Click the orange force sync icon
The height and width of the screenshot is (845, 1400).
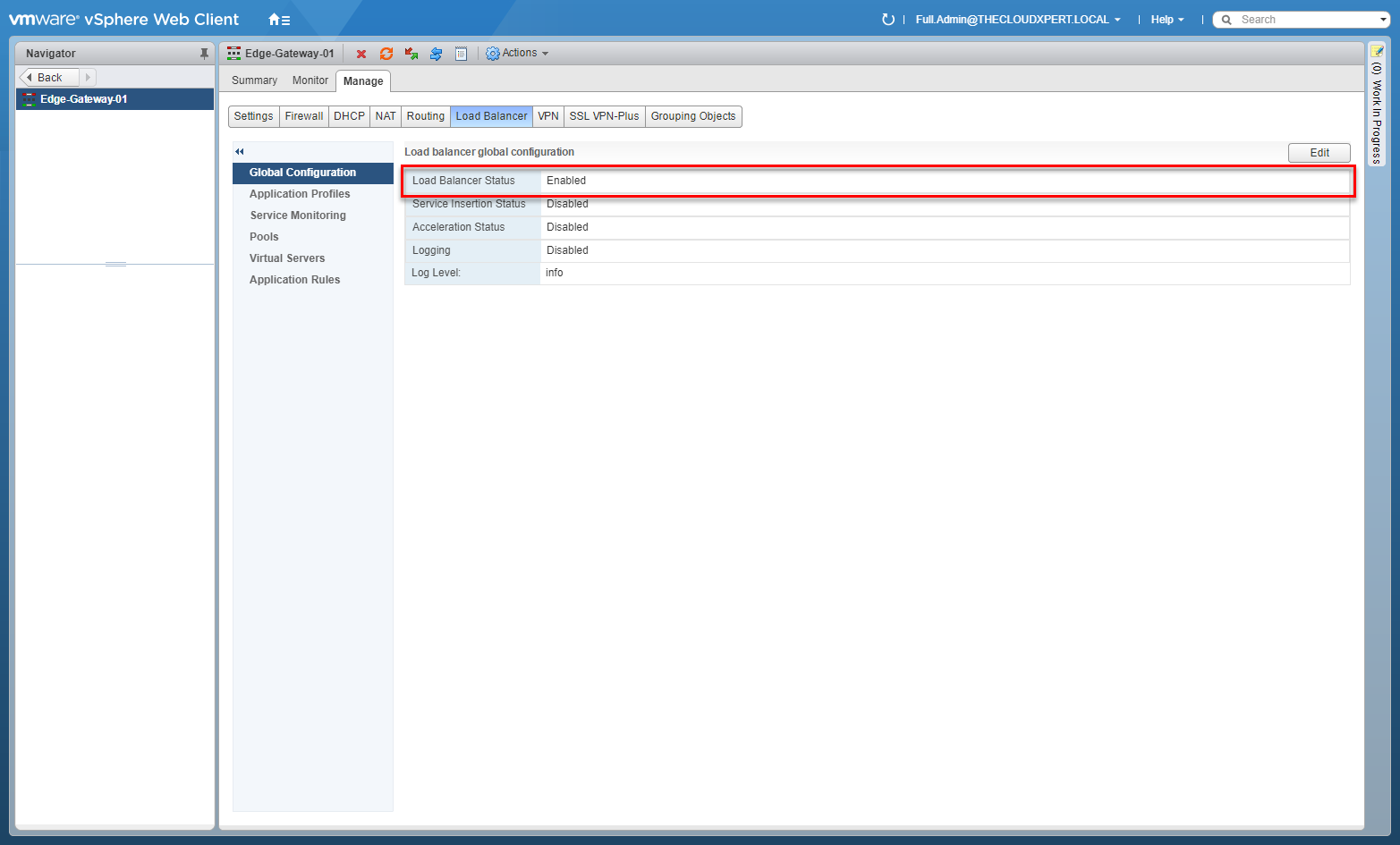386,54
